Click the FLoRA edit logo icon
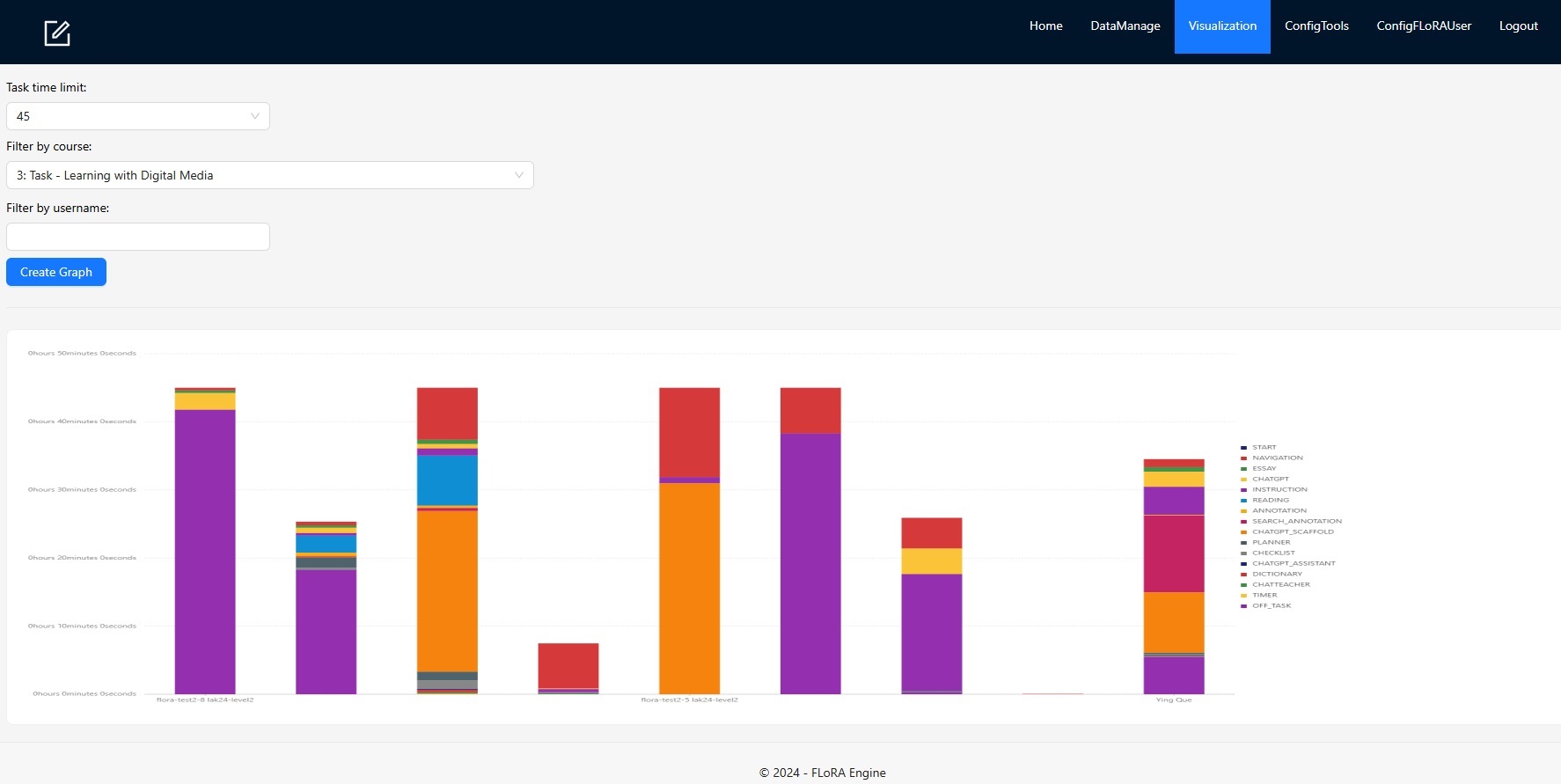 point(57,33)
